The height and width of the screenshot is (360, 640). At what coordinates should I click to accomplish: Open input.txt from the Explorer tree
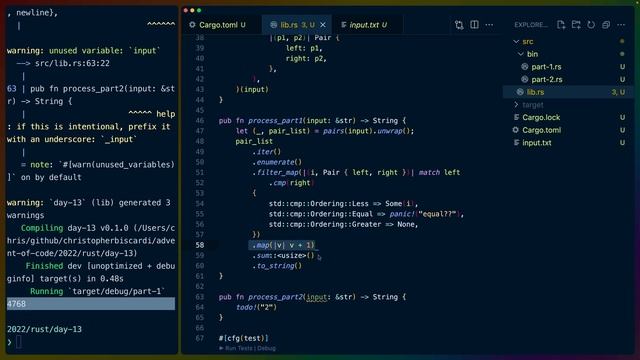(x=537, y=143)
